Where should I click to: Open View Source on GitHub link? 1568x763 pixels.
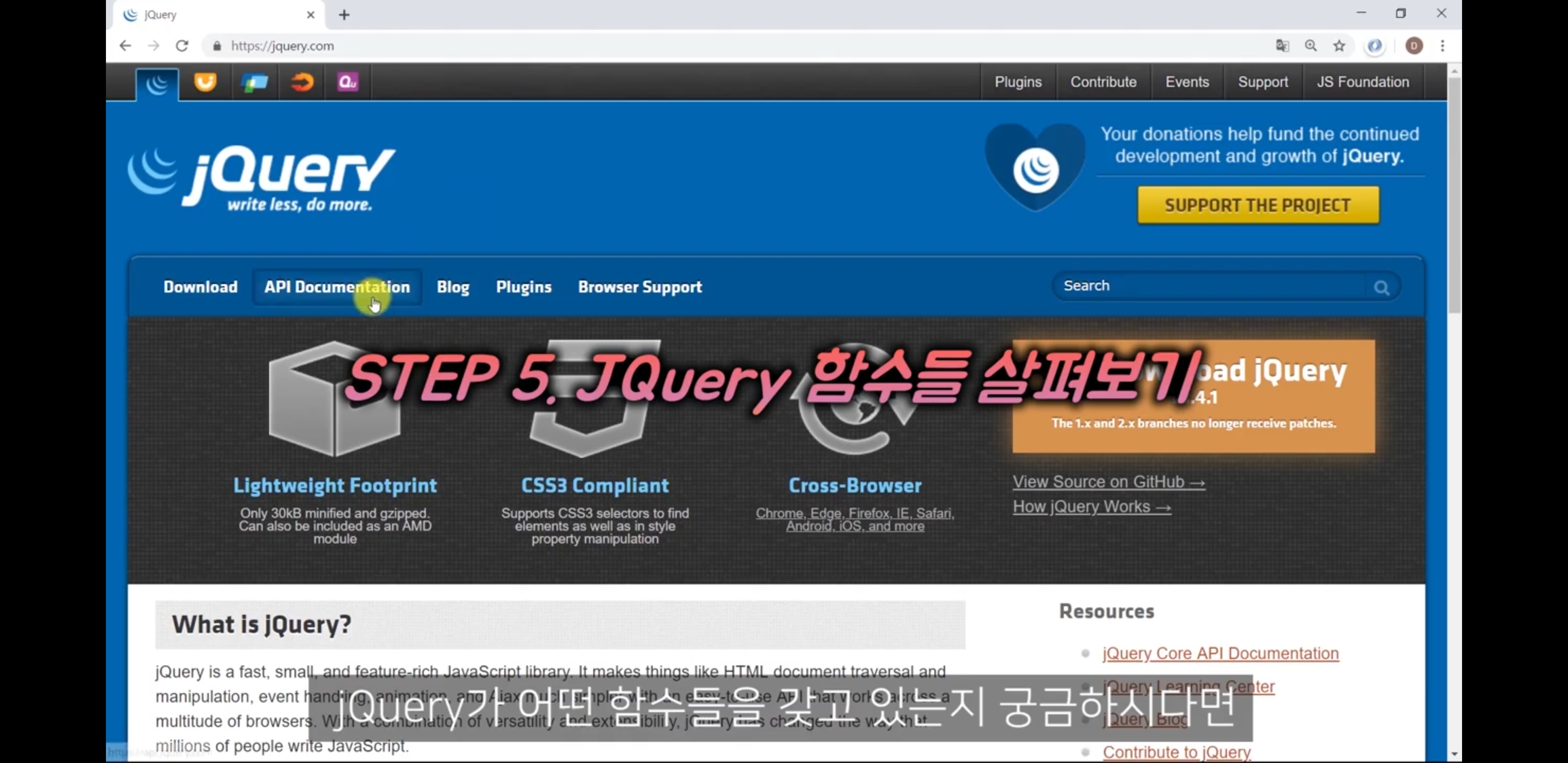[1108, 482]
